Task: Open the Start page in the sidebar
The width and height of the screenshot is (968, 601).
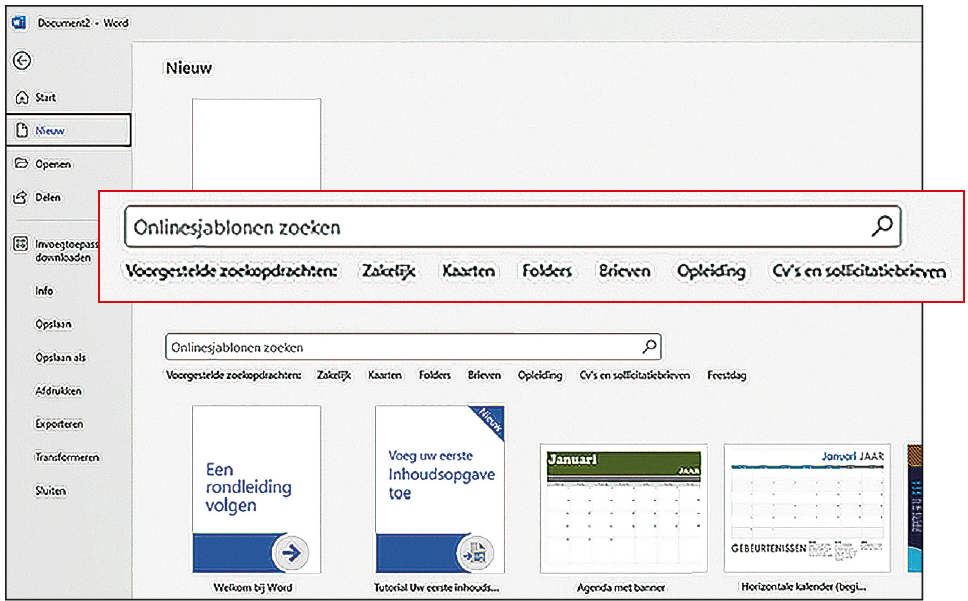Action: pyautogui.click(x=36, y=97)
